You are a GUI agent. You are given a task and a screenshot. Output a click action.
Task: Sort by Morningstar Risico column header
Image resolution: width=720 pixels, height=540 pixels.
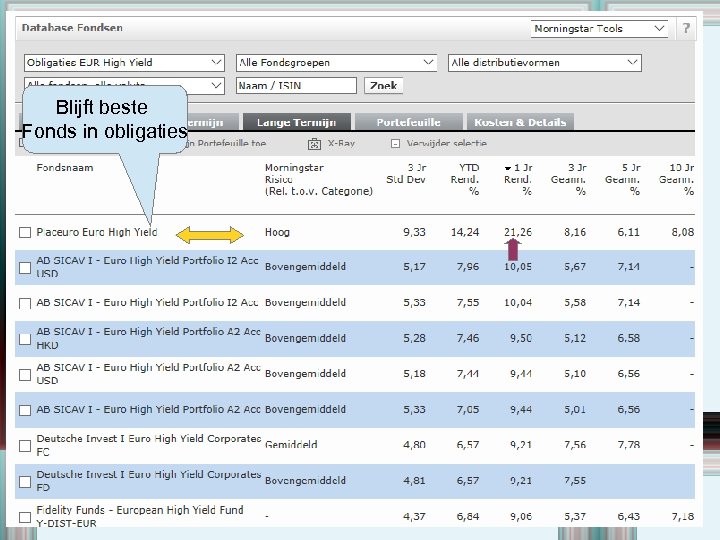click(319, 180)
